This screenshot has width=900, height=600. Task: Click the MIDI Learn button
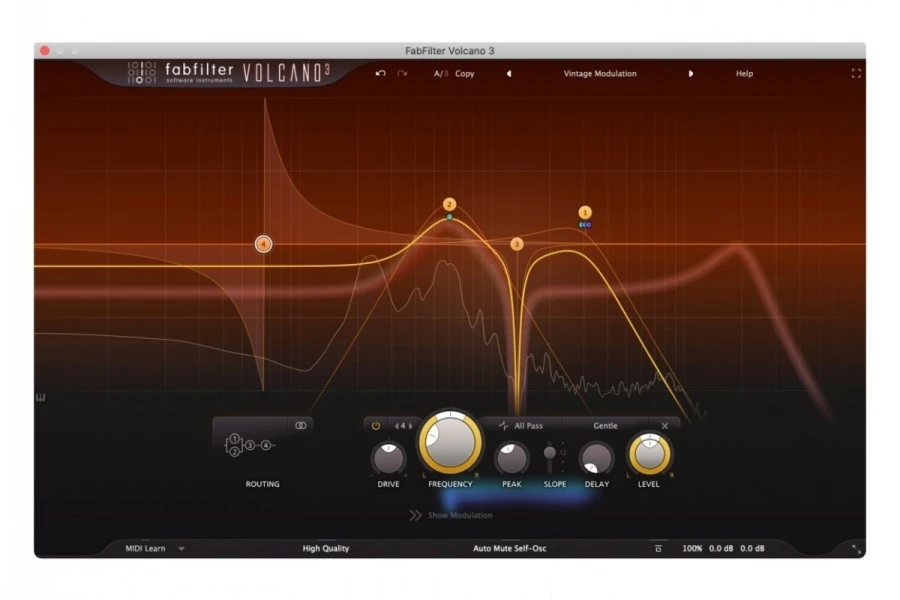[145, 548]
